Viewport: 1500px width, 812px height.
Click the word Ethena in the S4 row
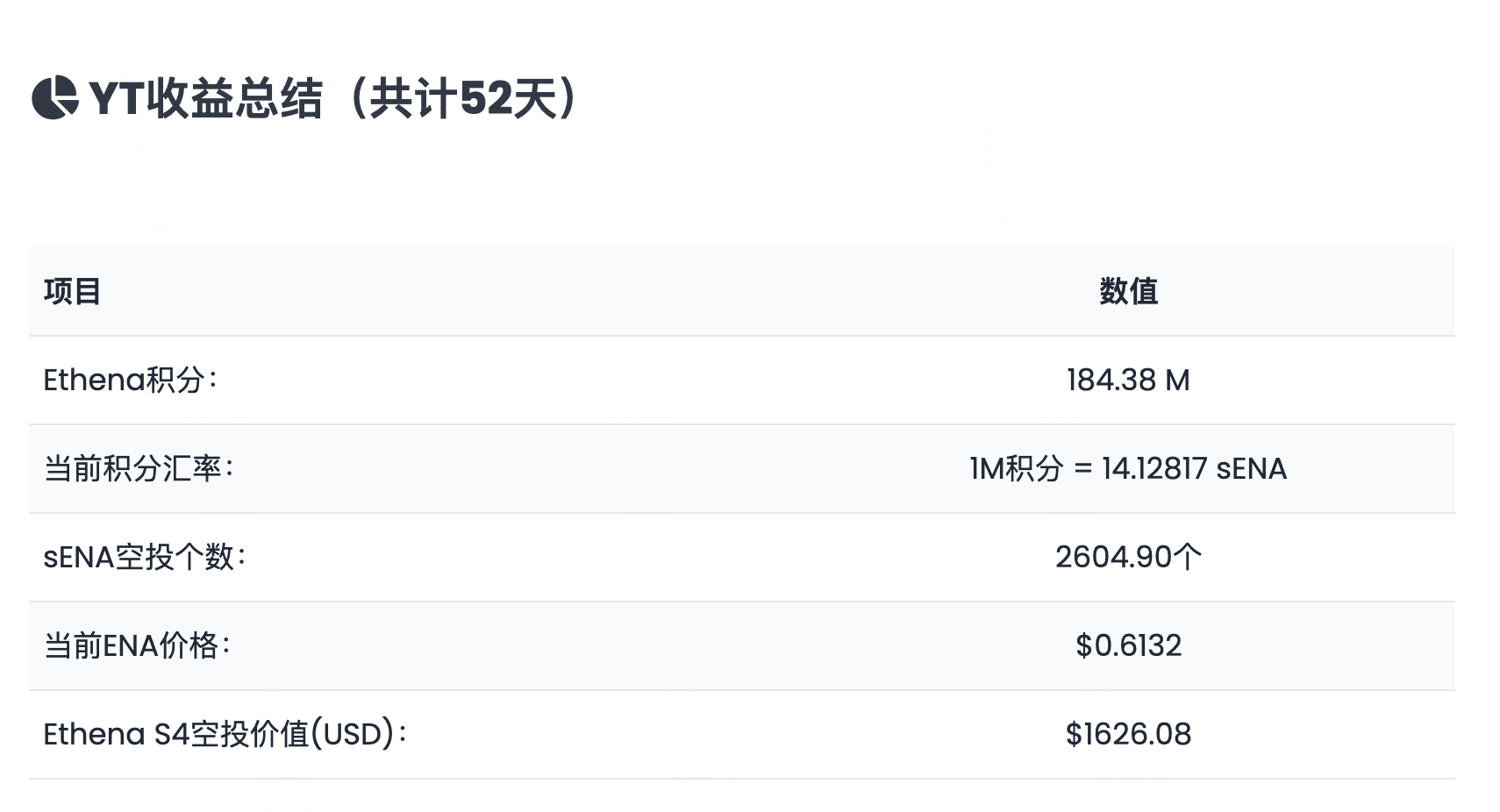pos(94,734)
